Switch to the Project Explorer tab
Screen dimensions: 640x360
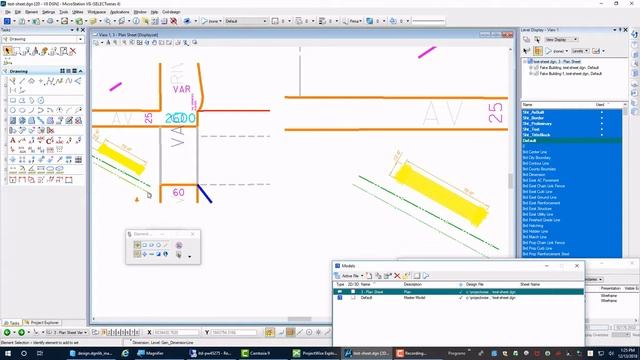(42, 323)
